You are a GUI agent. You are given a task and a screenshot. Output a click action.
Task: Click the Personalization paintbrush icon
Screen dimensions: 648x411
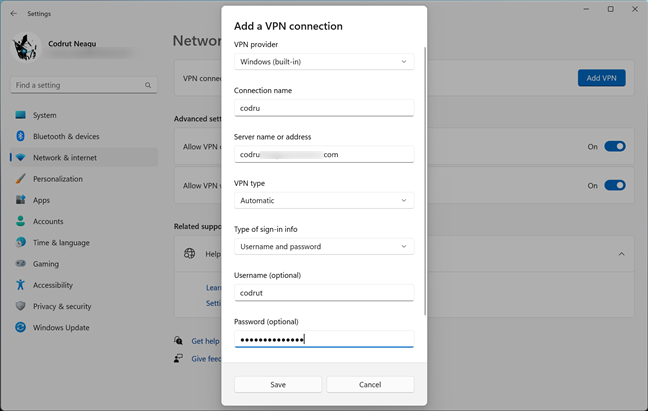[20, 179]
